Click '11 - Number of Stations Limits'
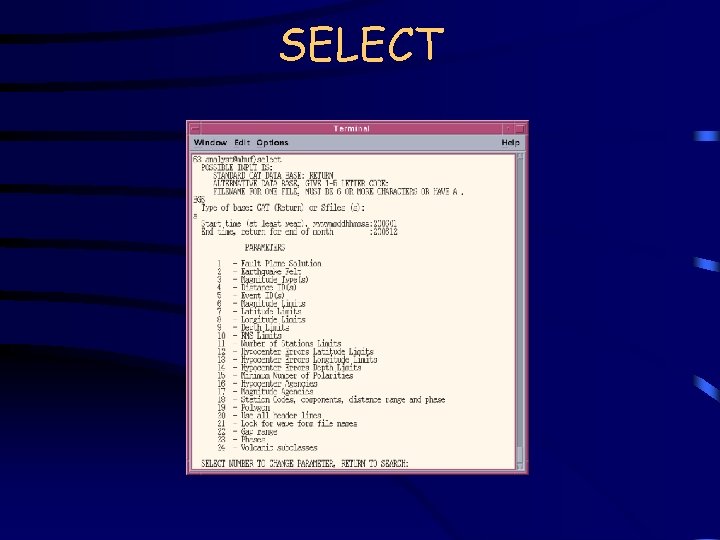The width and height of the screenshot is (720, 540). [279, 343]
